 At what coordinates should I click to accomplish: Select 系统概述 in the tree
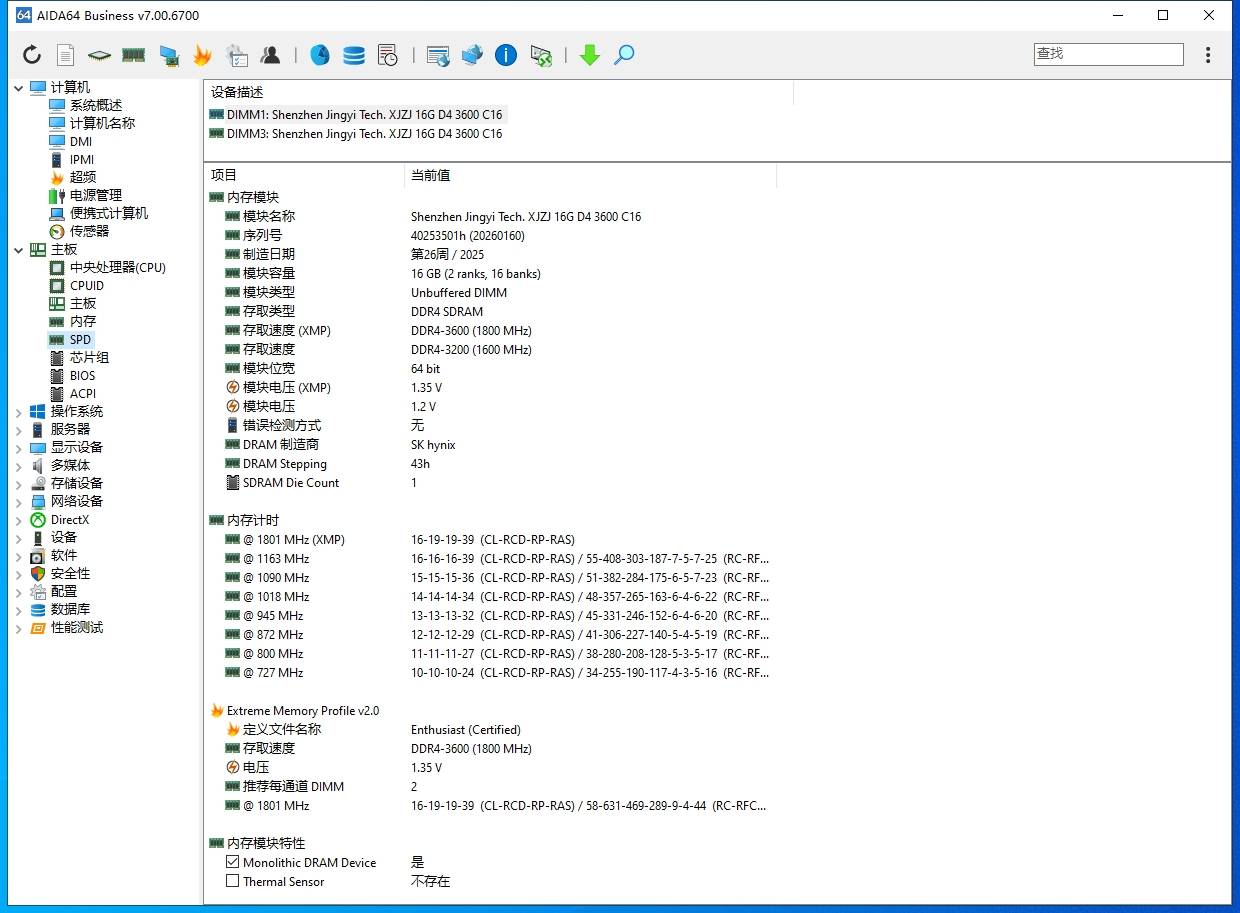click(x=96, y=105)
